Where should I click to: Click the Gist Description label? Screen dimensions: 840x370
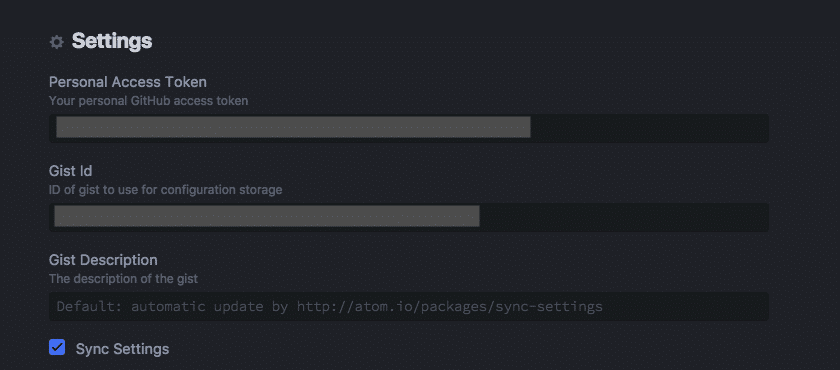tap(103, 260)
